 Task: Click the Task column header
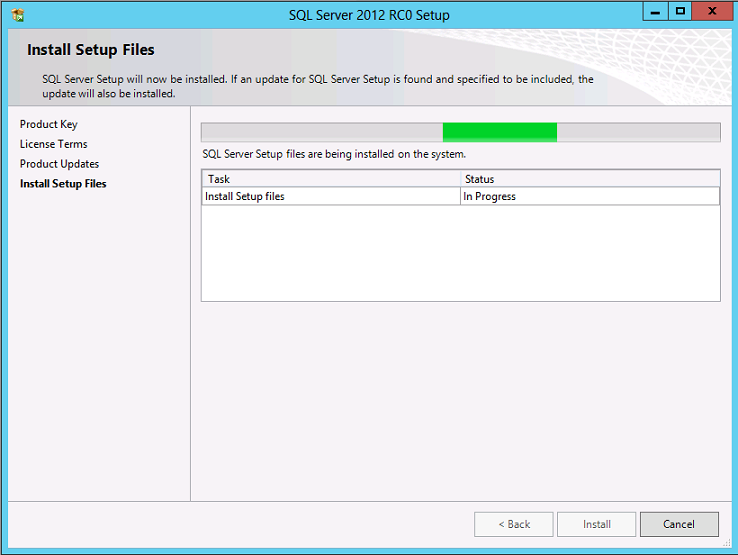pos(331,179)
